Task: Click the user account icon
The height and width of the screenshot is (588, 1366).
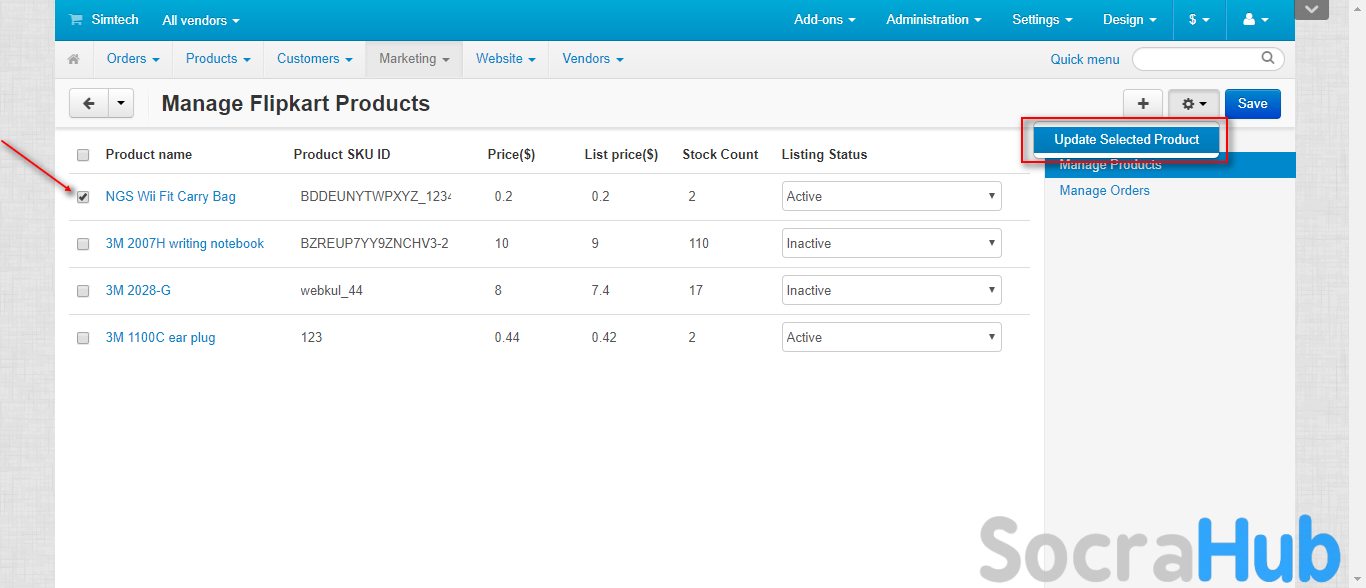Action: click(x=1255, y=20)
